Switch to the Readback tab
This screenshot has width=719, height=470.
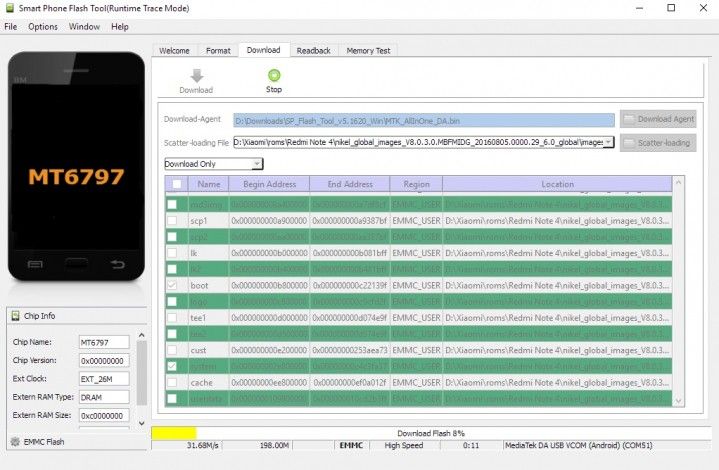tap(314, 50)
